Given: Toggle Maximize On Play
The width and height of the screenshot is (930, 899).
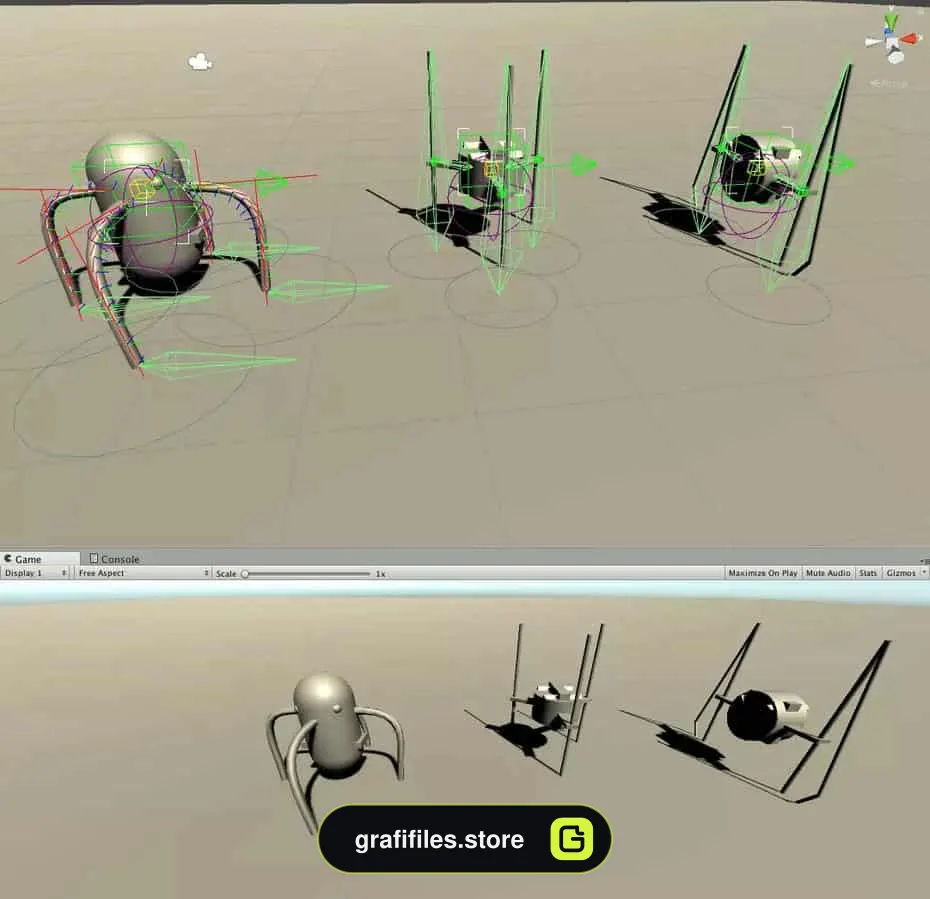Looking at the screenshot, I should coord(763,573).
